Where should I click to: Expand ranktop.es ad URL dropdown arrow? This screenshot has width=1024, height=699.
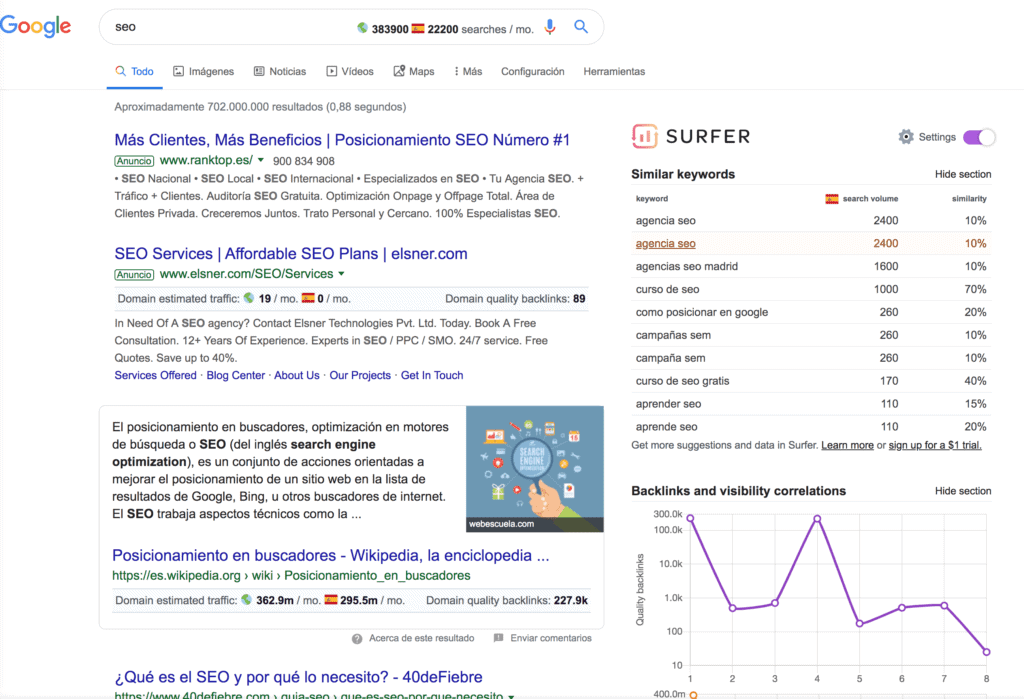click(x=261, y=160)
